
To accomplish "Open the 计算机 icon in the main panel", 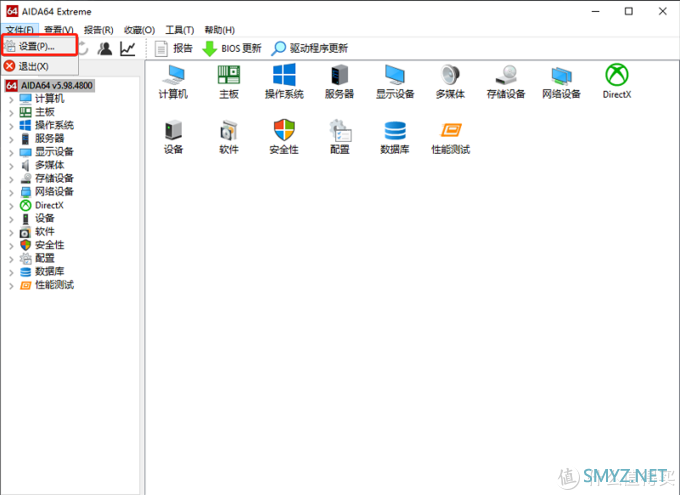I will point(173,82).
